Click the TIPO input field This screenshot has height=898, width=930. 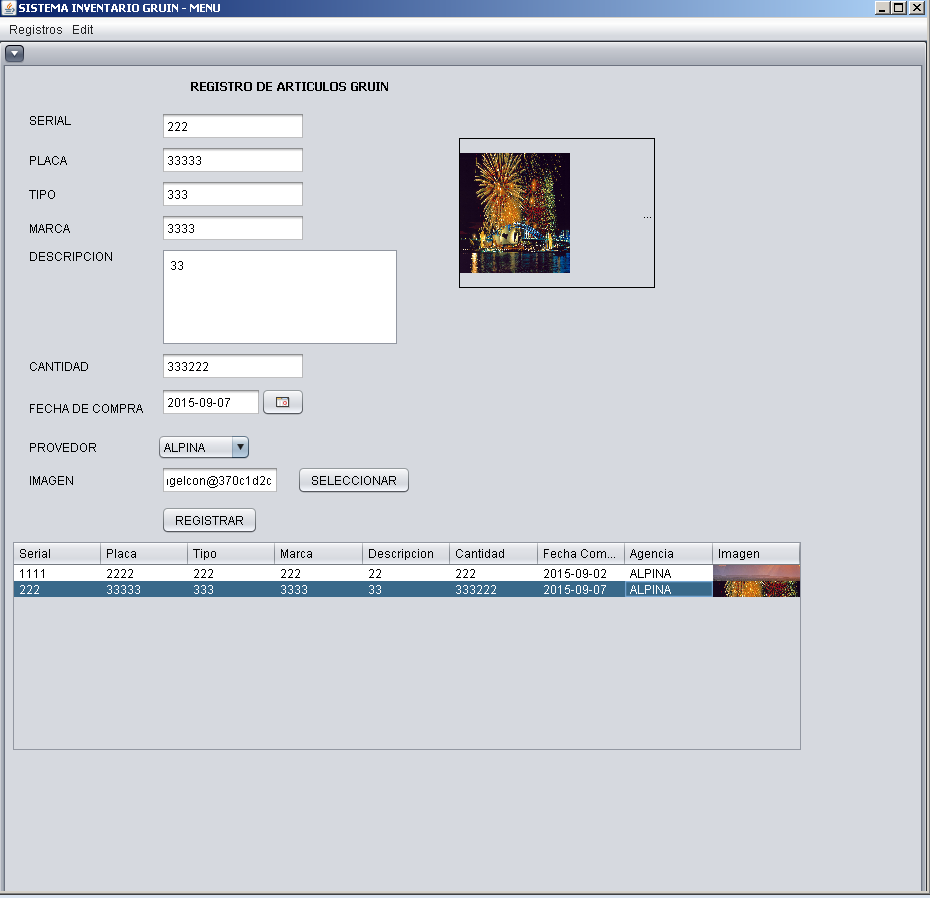click(232, 194)
